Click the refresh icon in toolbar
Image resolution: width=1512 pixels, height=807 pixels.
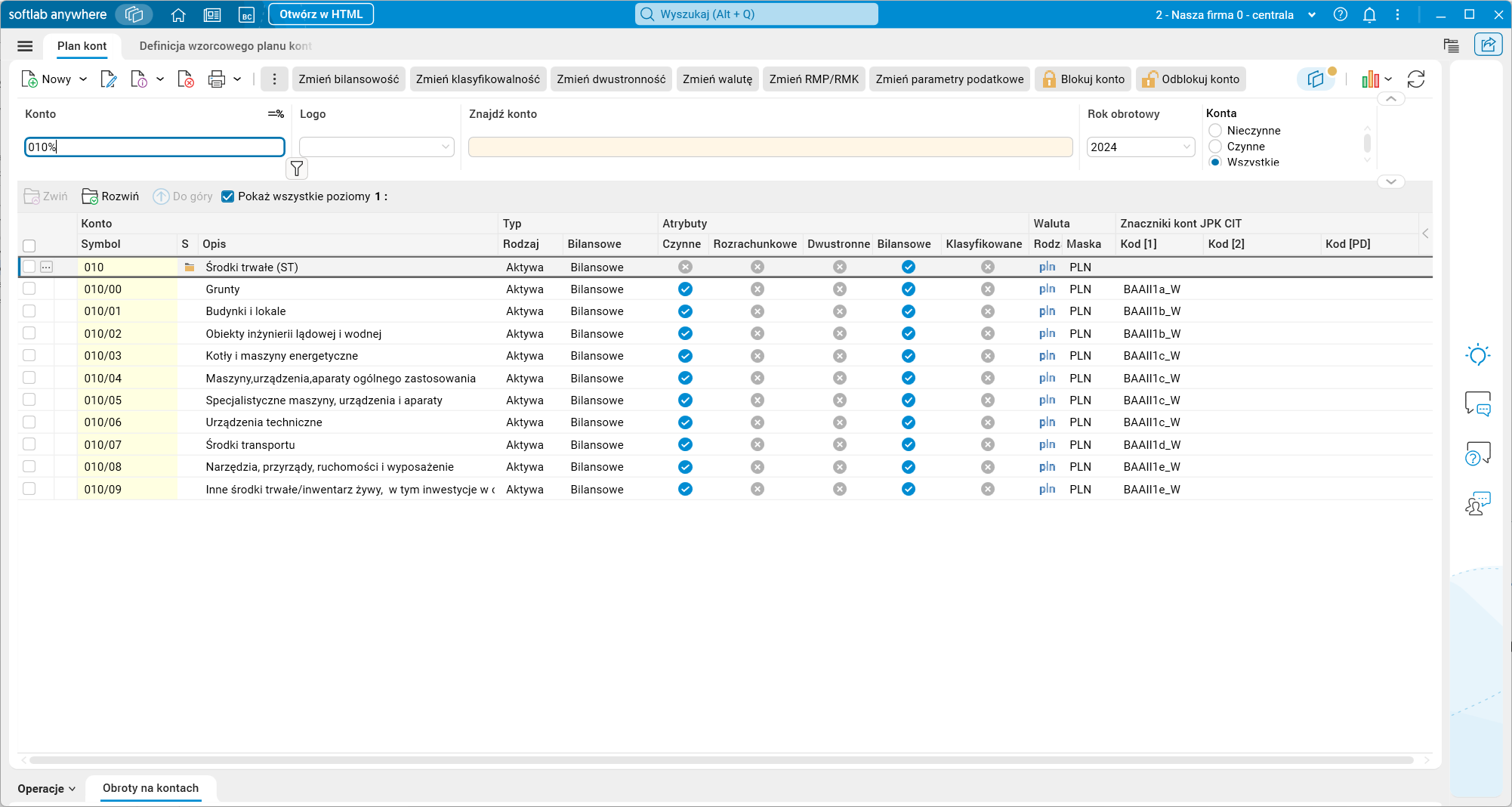[1416, 79]
